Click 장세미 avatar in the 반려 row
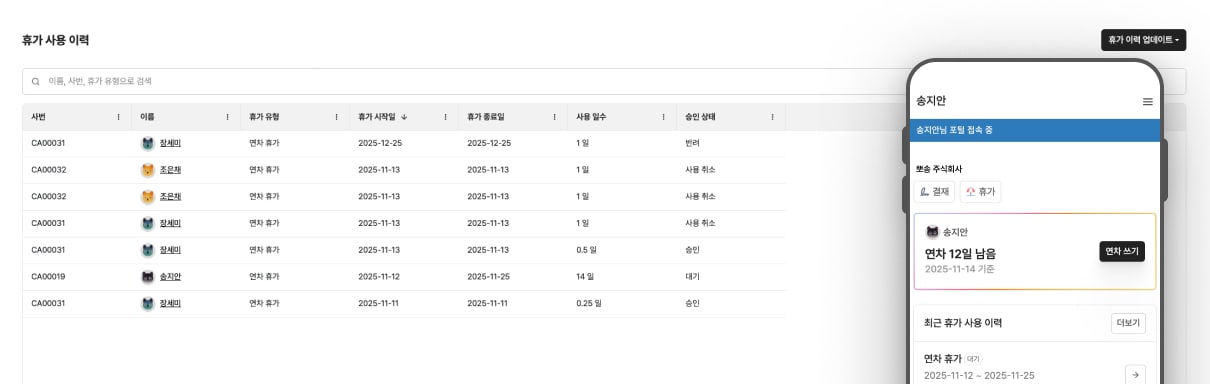Image resolution: width=1210 pixels, height=384 pixels. point(148,143)
